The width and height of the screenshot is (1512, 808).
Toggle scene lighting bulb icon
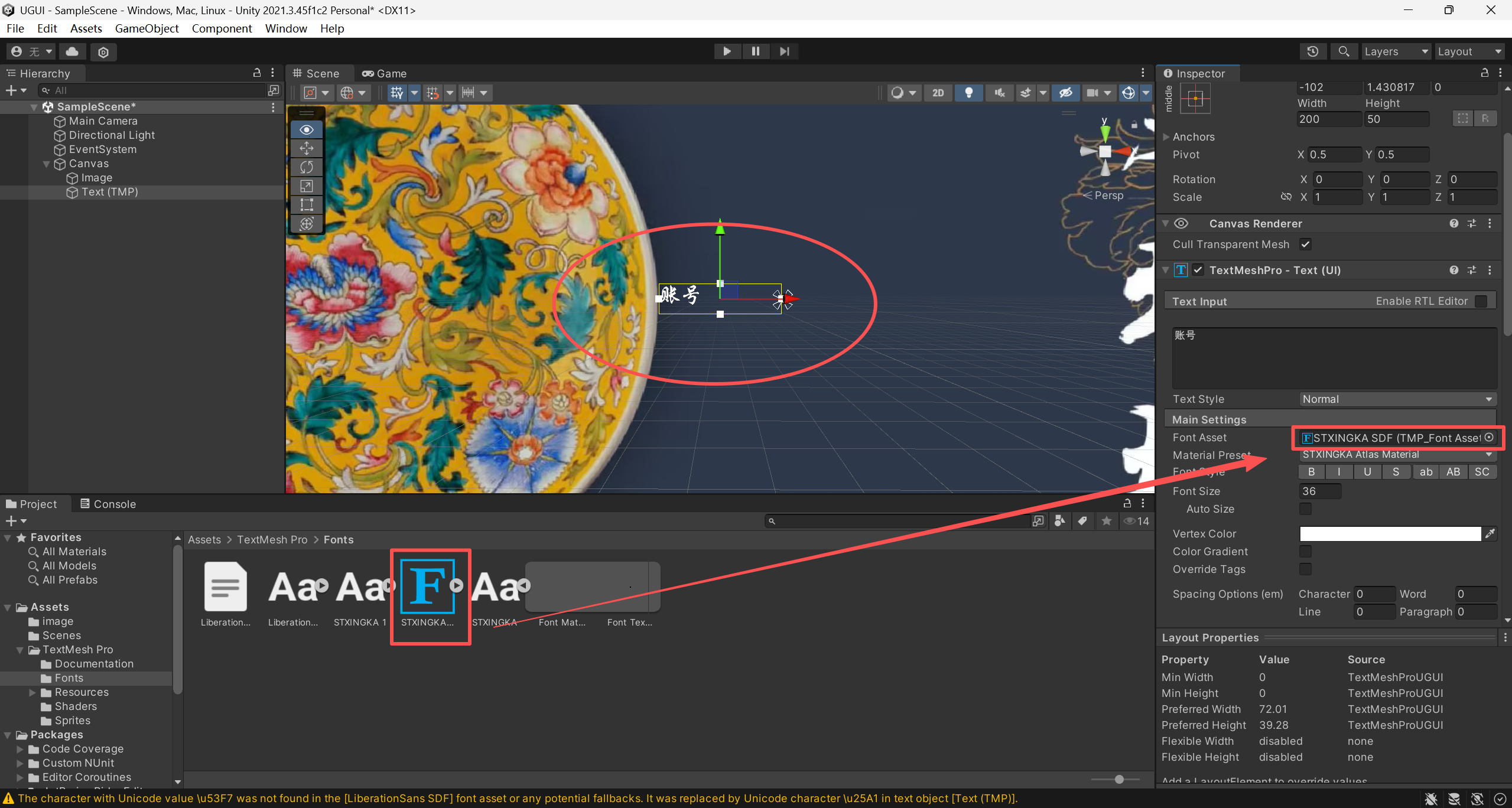pyautogui.click(x=968, y=93)
